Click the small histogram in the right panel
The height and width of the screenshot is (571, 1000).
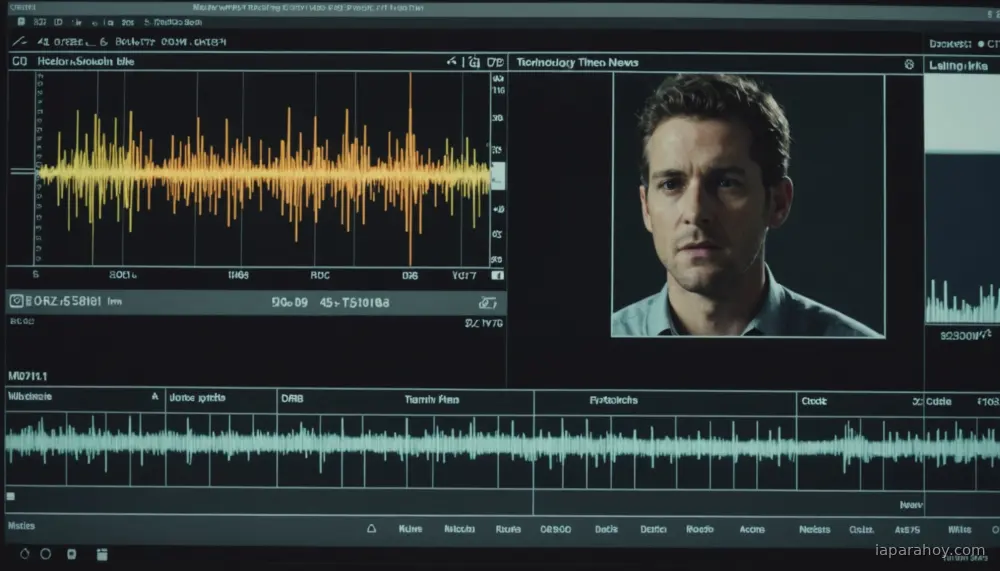pos(962,302)
